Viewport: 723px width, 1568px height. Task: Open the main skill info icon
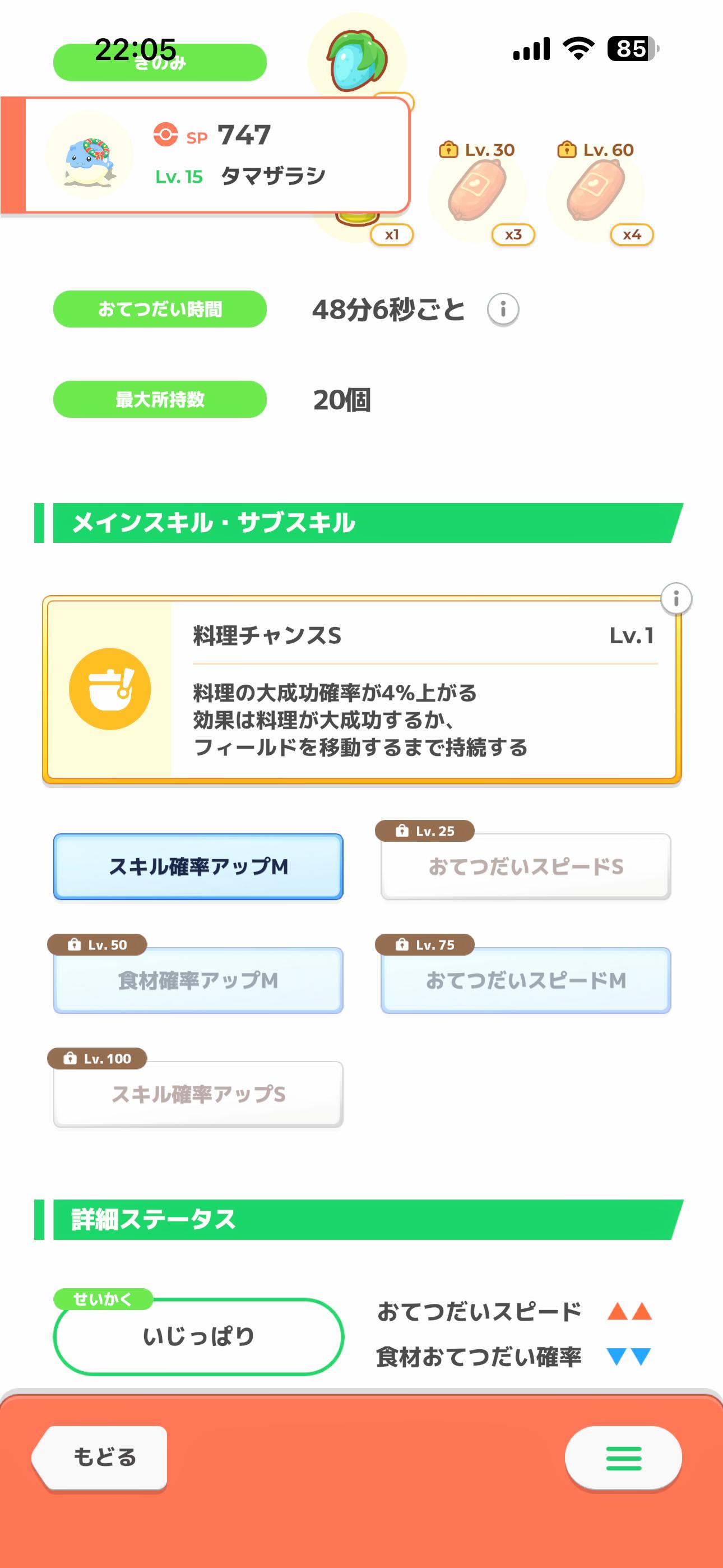(675, 599)
